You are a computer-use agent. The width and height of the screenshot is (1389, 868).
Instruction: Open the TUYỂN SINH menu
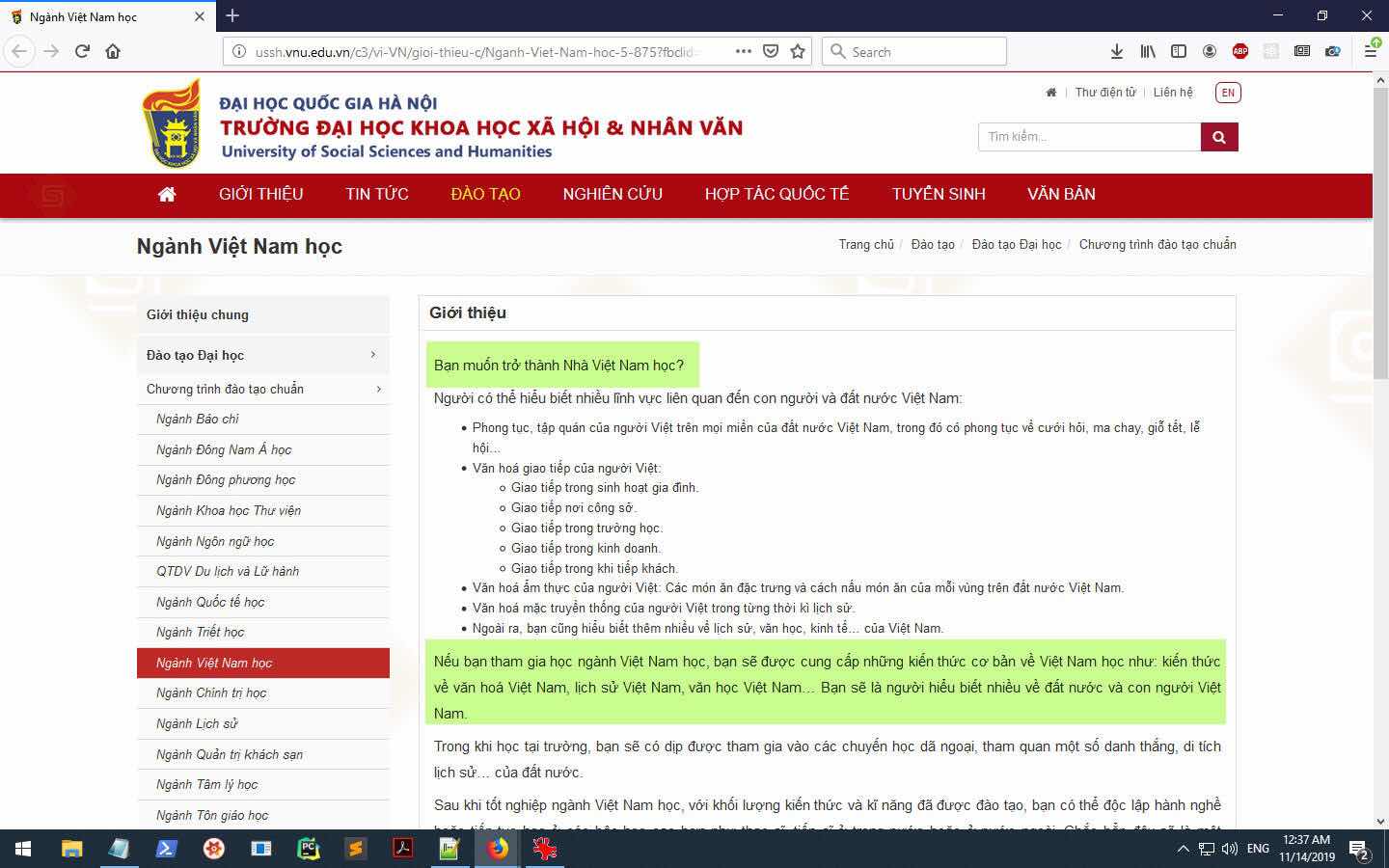click(x=939, y=194)
